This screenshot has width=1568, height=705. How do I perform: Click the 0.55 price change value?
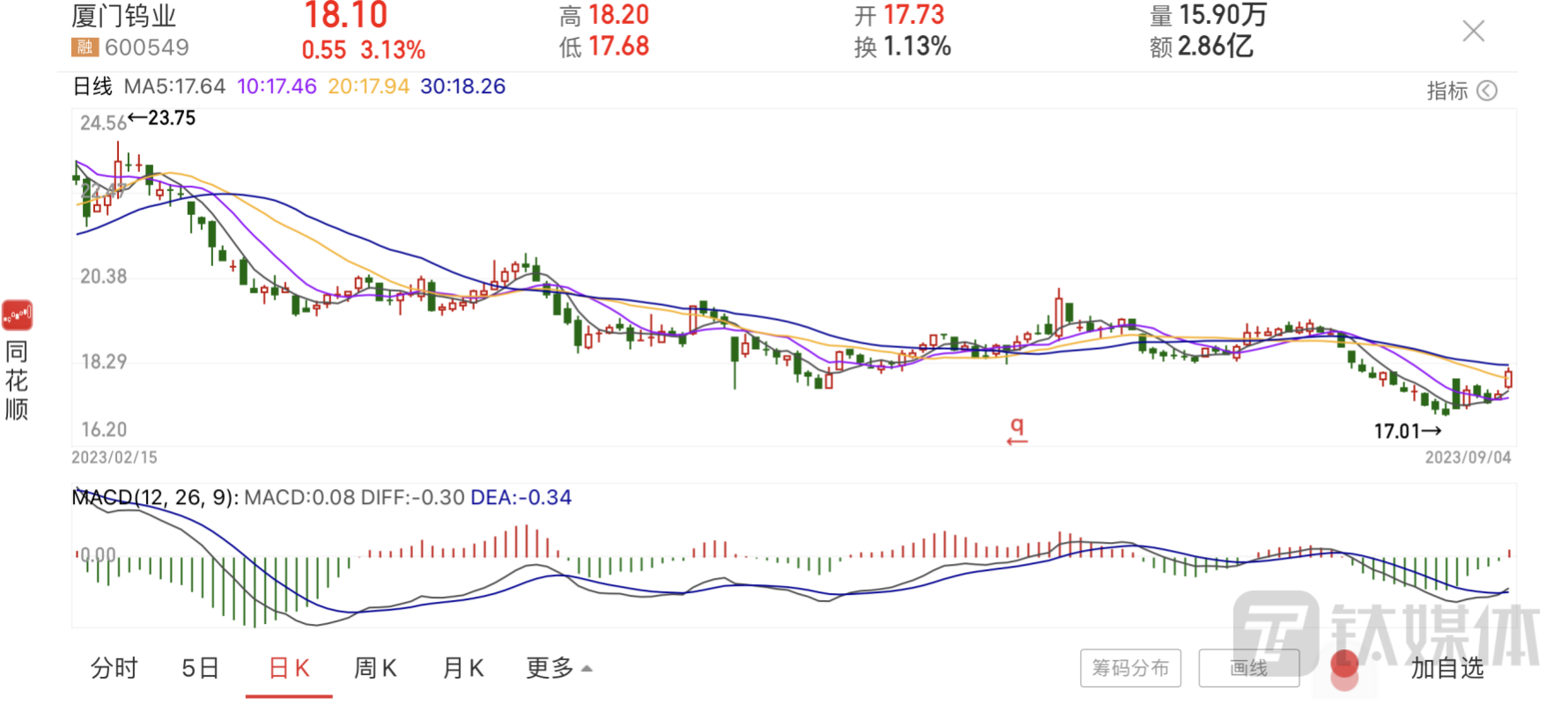[x=324, y=50]
